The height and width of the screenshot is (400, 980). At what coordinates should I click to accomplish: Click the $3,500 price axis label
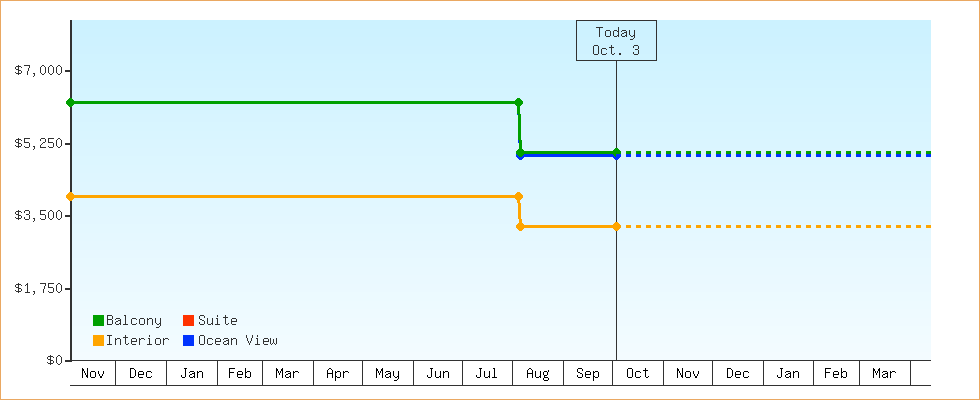39,215
